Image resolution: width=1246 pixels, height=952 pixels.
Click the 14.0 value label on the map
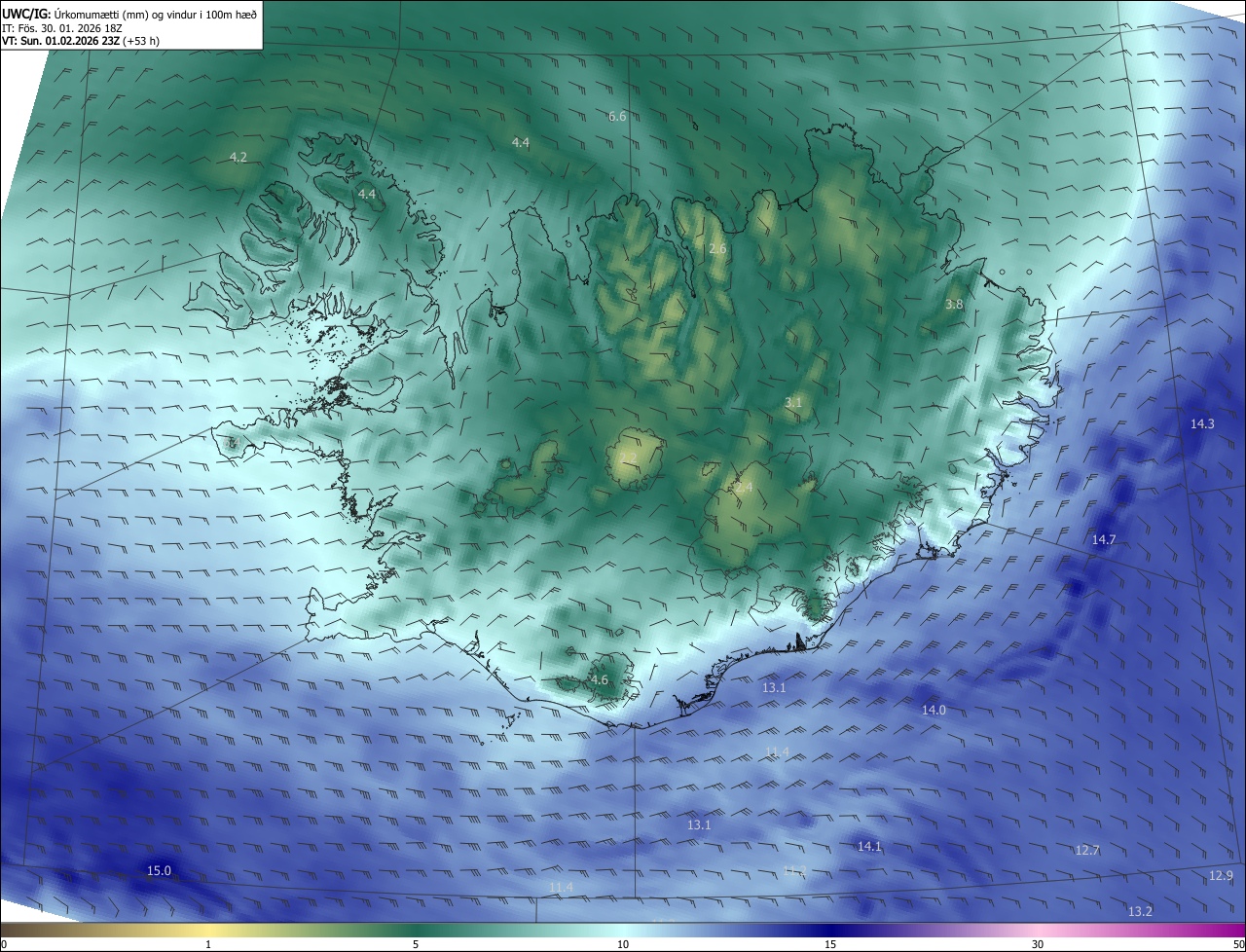934,710
